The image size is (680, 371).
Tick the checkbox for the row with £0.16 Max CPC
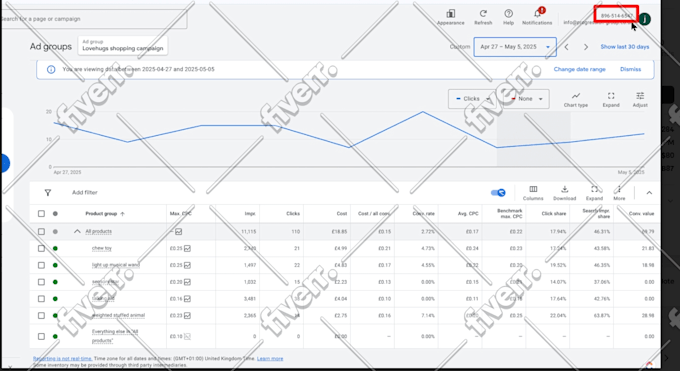[x=41, y=299]
